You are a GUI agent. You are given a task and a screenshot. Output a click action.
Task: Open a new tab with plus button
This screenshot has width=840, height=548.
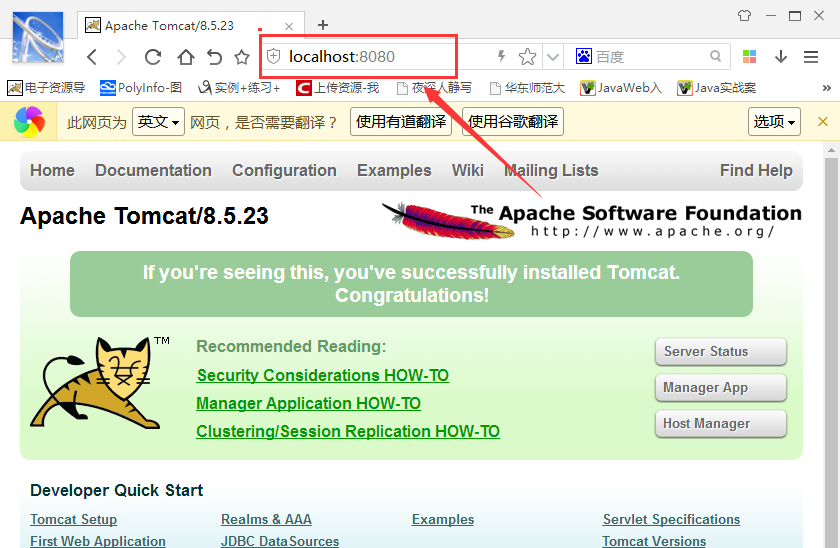[x=322, y=25]
